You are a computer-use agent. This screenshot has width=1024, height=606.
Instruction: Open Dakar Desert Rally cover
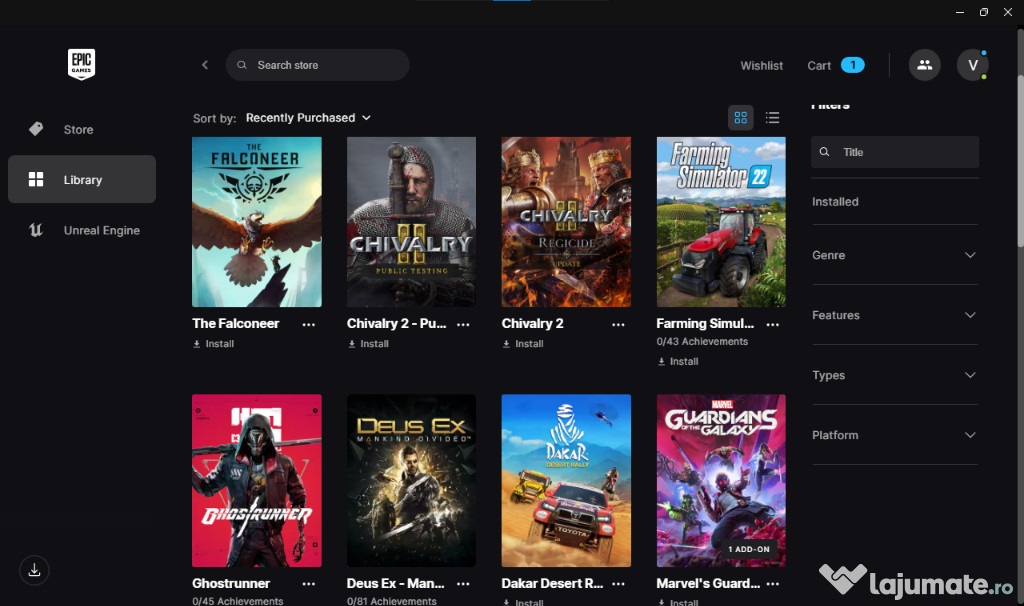click(x=566, y=481)
